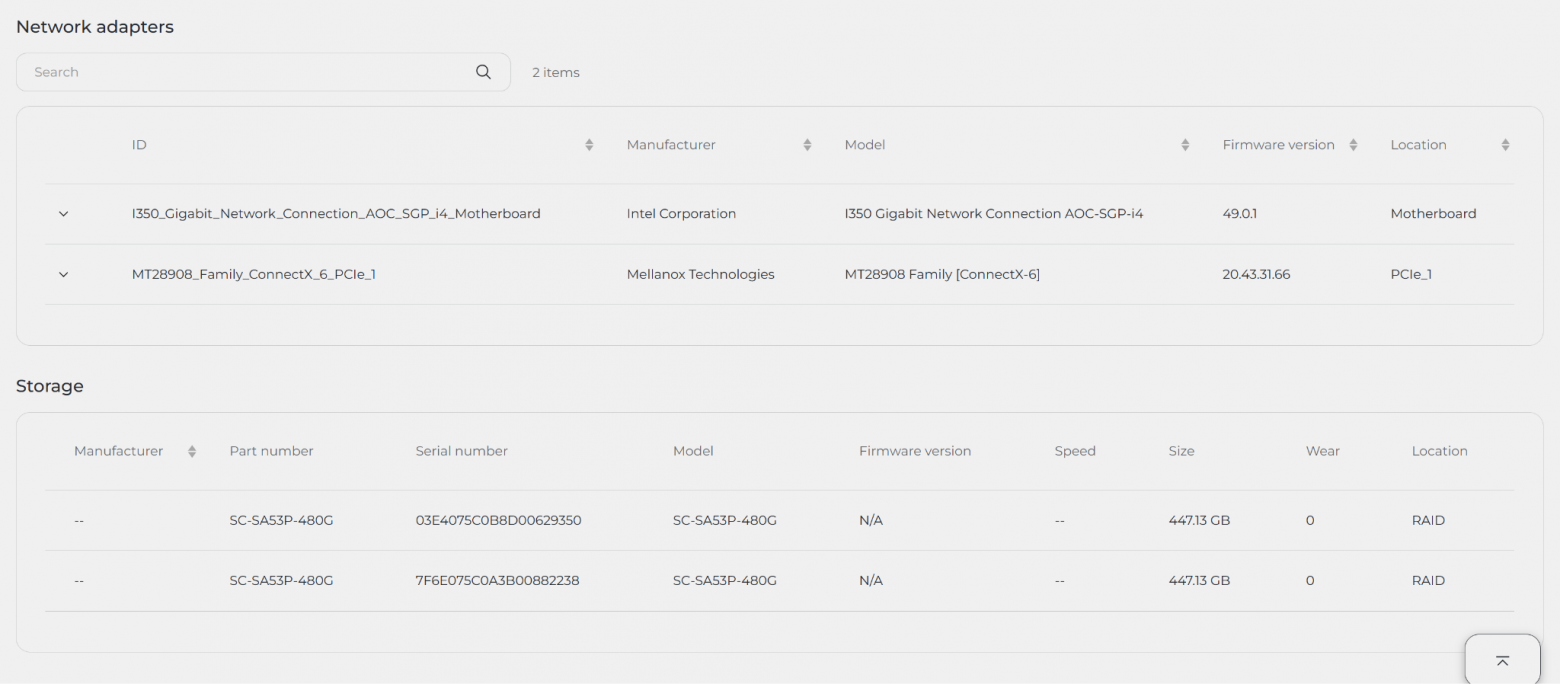Click the storage Part number column header
The height and width of the screenshot is (684, 1560).
pyautogui.click(x=271, y=451)
